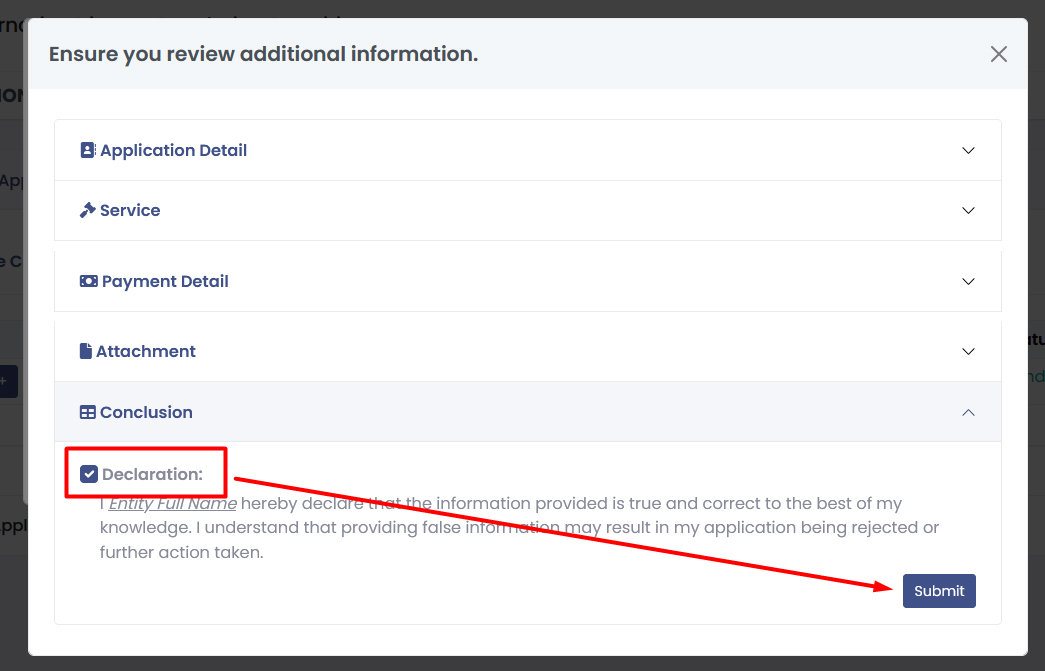
Task: Click the file icon beside Attachment
Action: coord(86,351)
